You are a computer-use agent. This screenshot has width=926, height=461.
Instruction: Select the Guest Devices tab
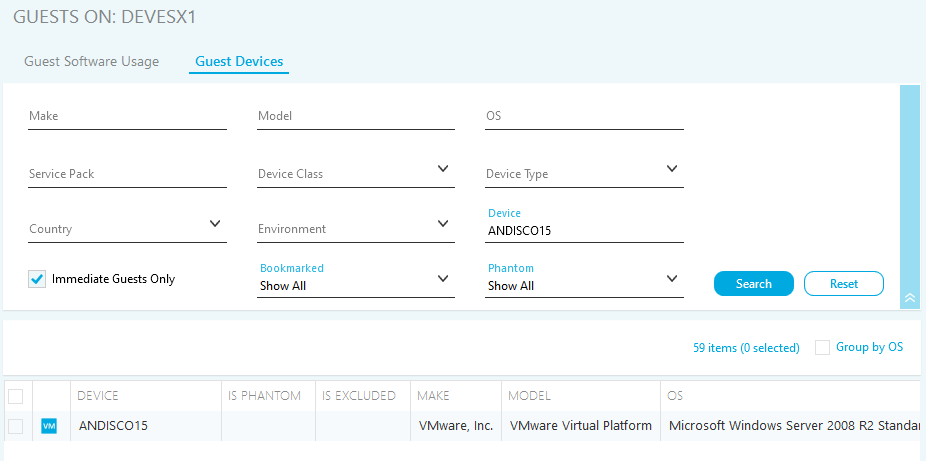[239, 61]
